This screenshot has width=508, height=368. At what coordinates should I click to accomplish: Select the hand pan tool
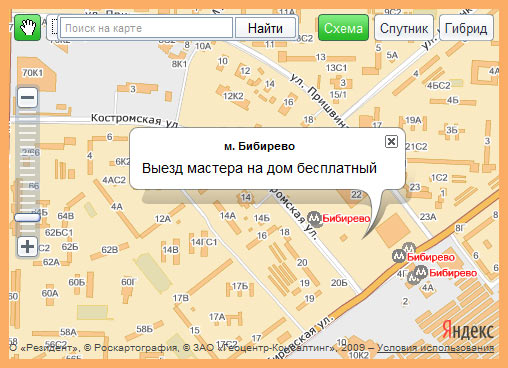[x=27, y=28]
